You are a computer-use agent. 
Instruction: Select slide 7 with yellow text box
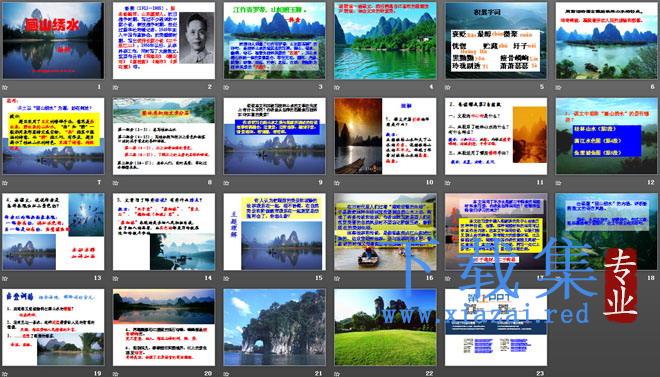point(53,136)
